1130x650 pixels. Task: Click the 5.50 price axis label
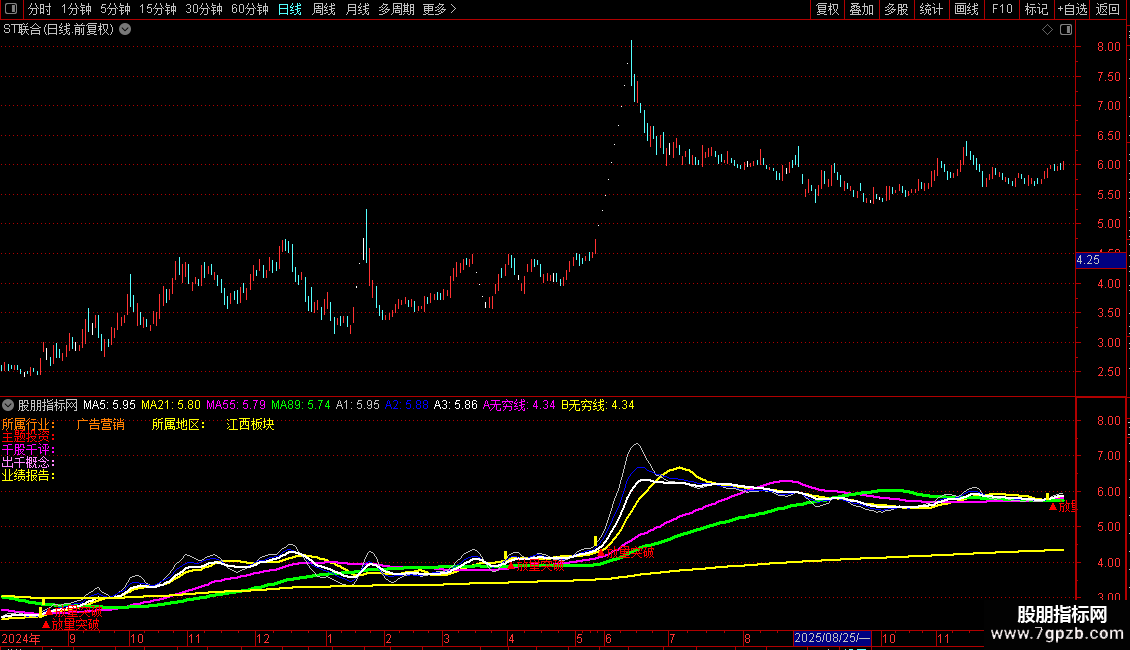(1108, 195)
